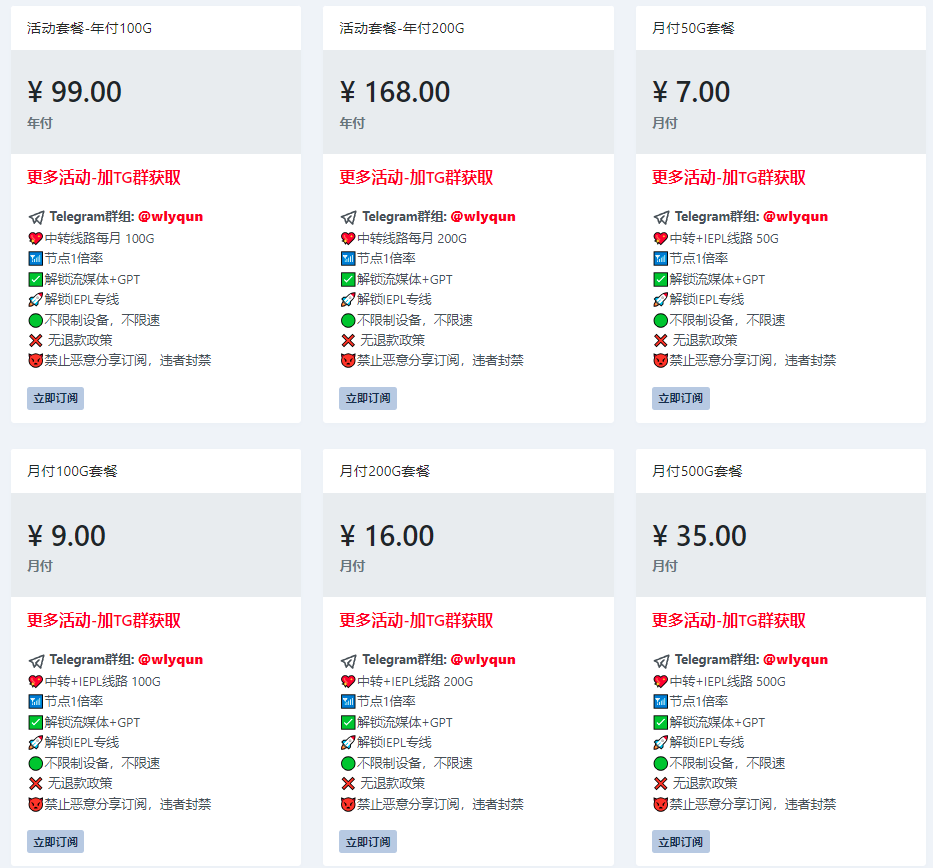Click the heart icon next to 中转+IEPL线路 200G
933x868 pixels.
[x=348, y=681]
